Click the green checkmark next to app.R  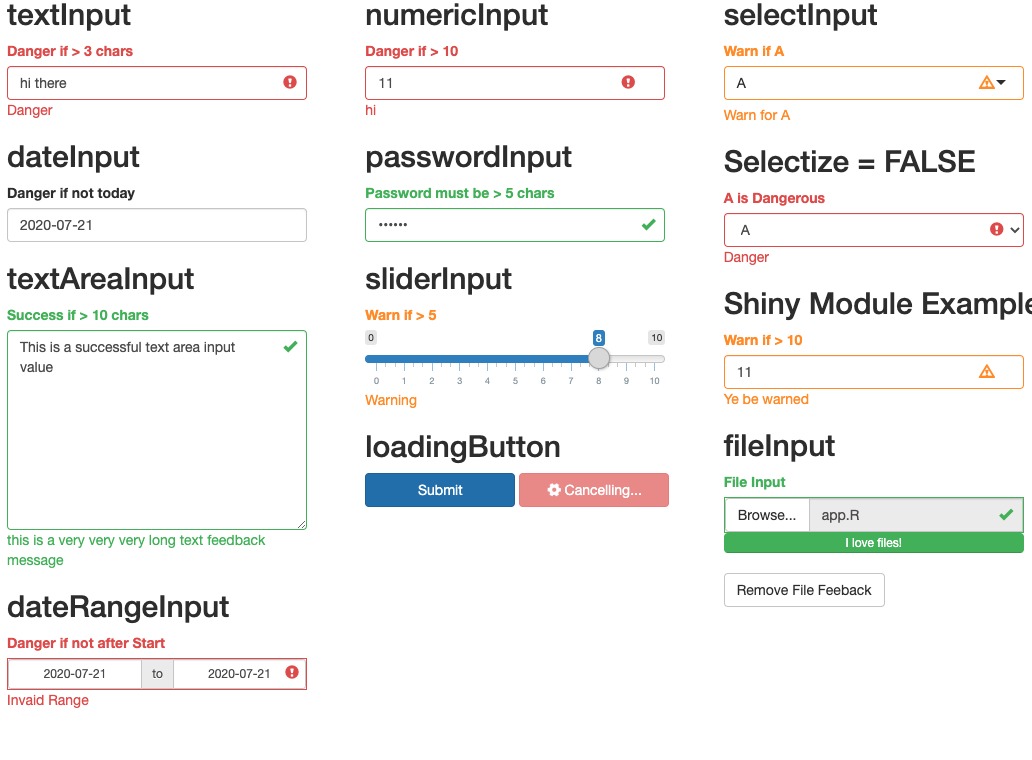pyautogui.click(x=1006, y=515)
